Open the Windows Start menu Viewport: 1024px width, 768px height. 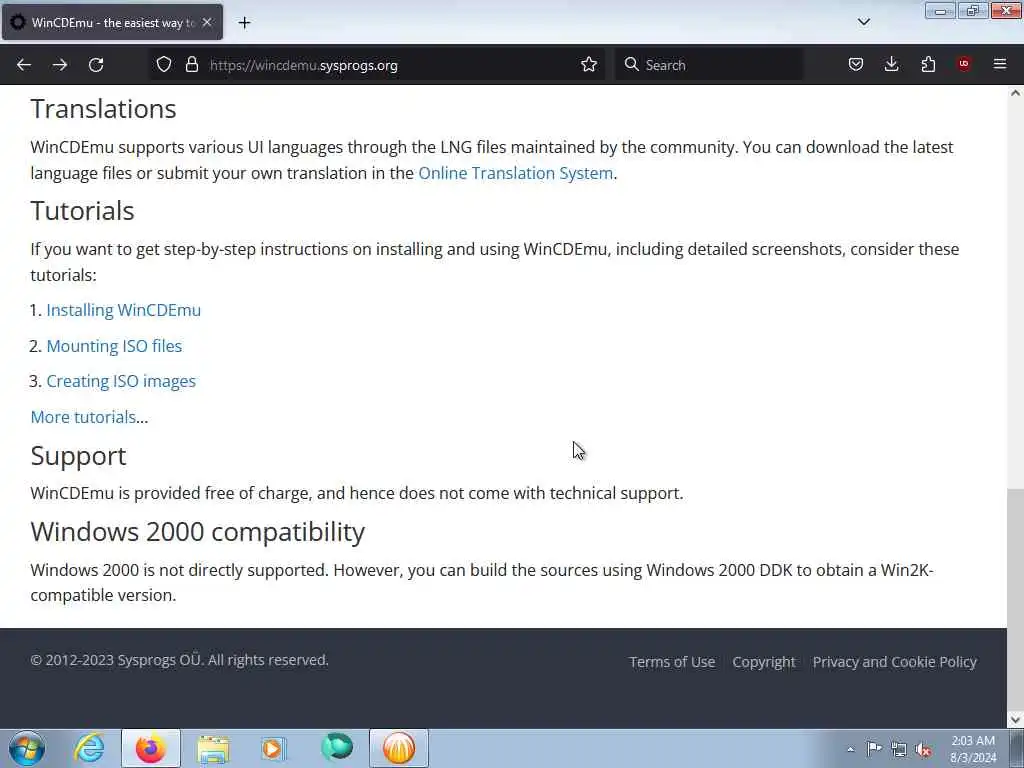[27, 748]
